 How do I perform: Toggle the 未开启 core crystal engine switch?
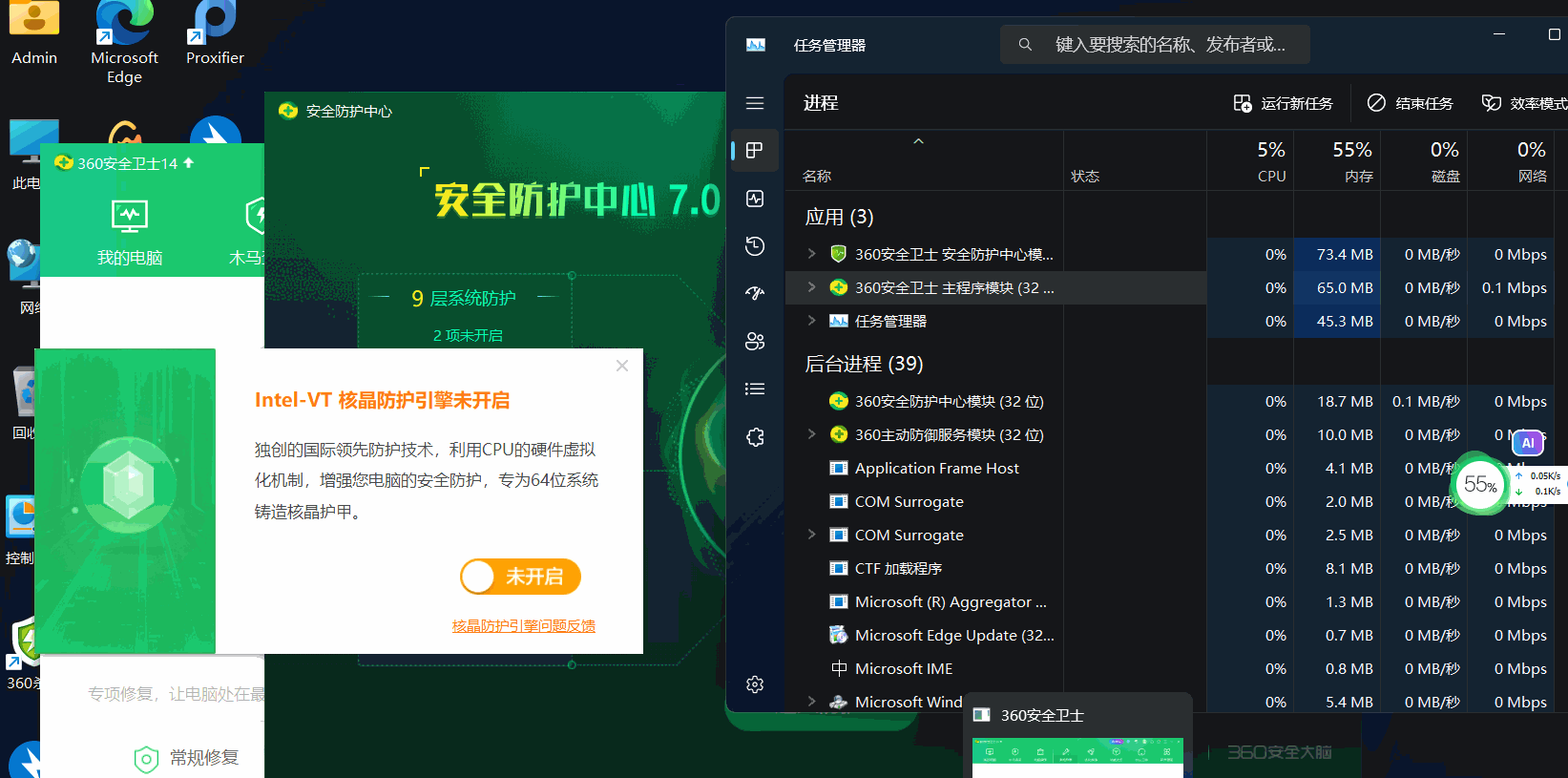[x=520, y=577]
